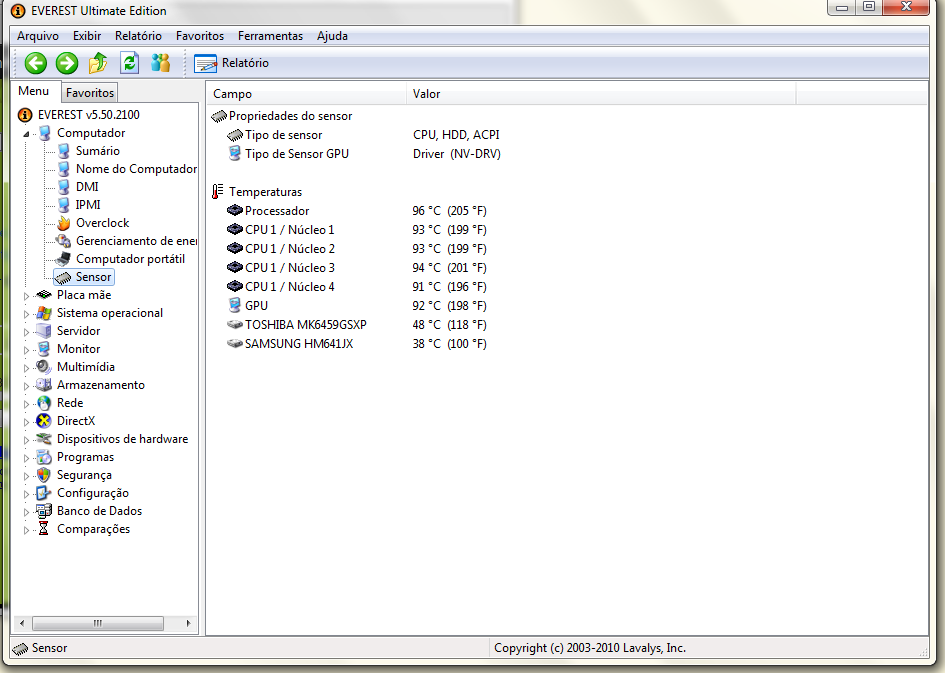Open the Ferramentas menu
Image resolution: width=945 pixels, height=673 pixels.
point(270,36)
